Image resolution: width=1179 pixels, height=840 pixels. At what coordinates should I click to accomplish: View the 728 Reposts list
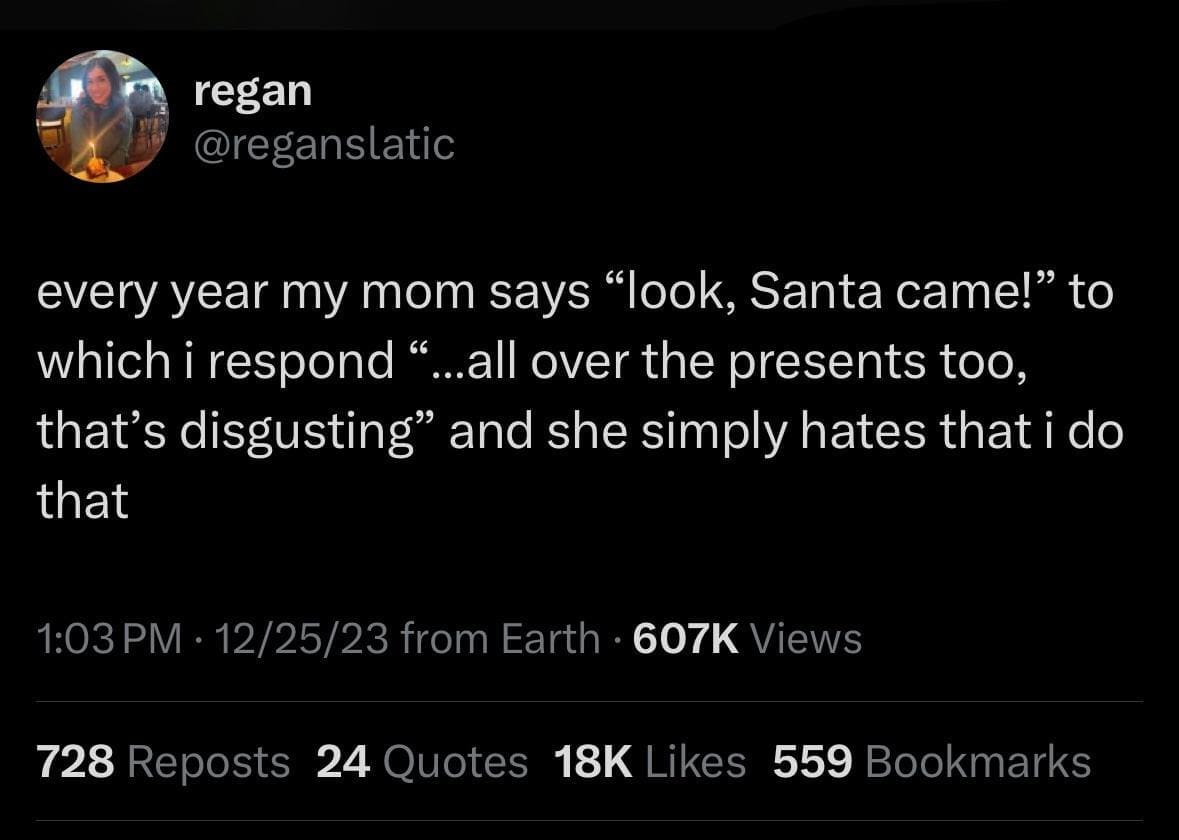163,762
